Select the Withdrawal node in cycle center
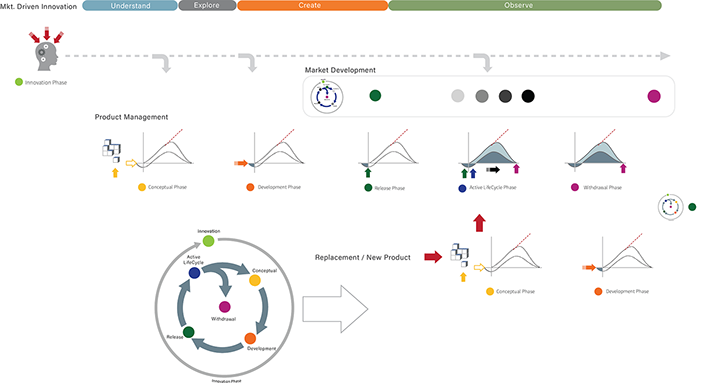The height and width of the screenshot is (383, 722). click(224, 307)
